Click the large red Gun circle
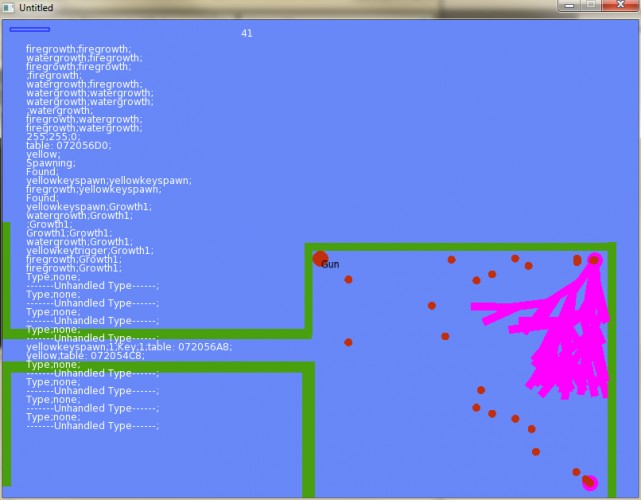Screen dimensions: 641x500 320,258
